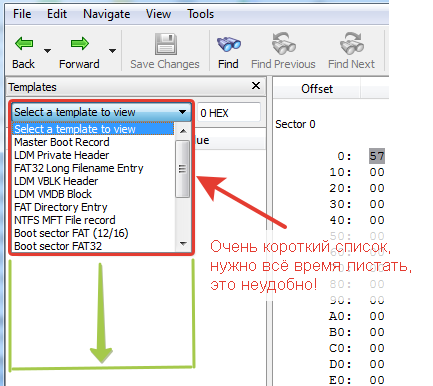Open the Navigate menu

pos(107,14)
